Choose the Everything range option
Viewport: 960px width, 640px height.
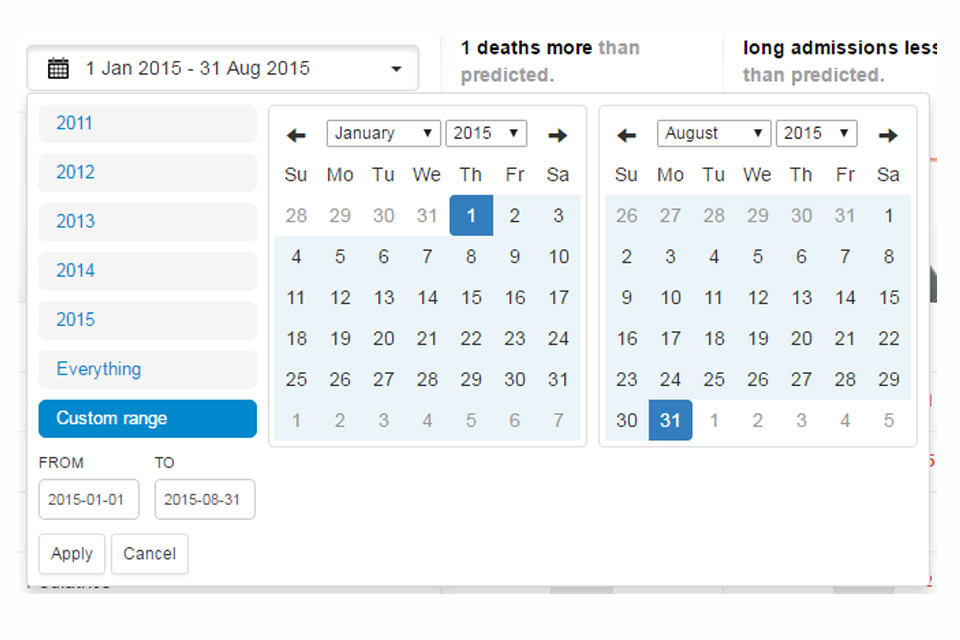(148, 369)
